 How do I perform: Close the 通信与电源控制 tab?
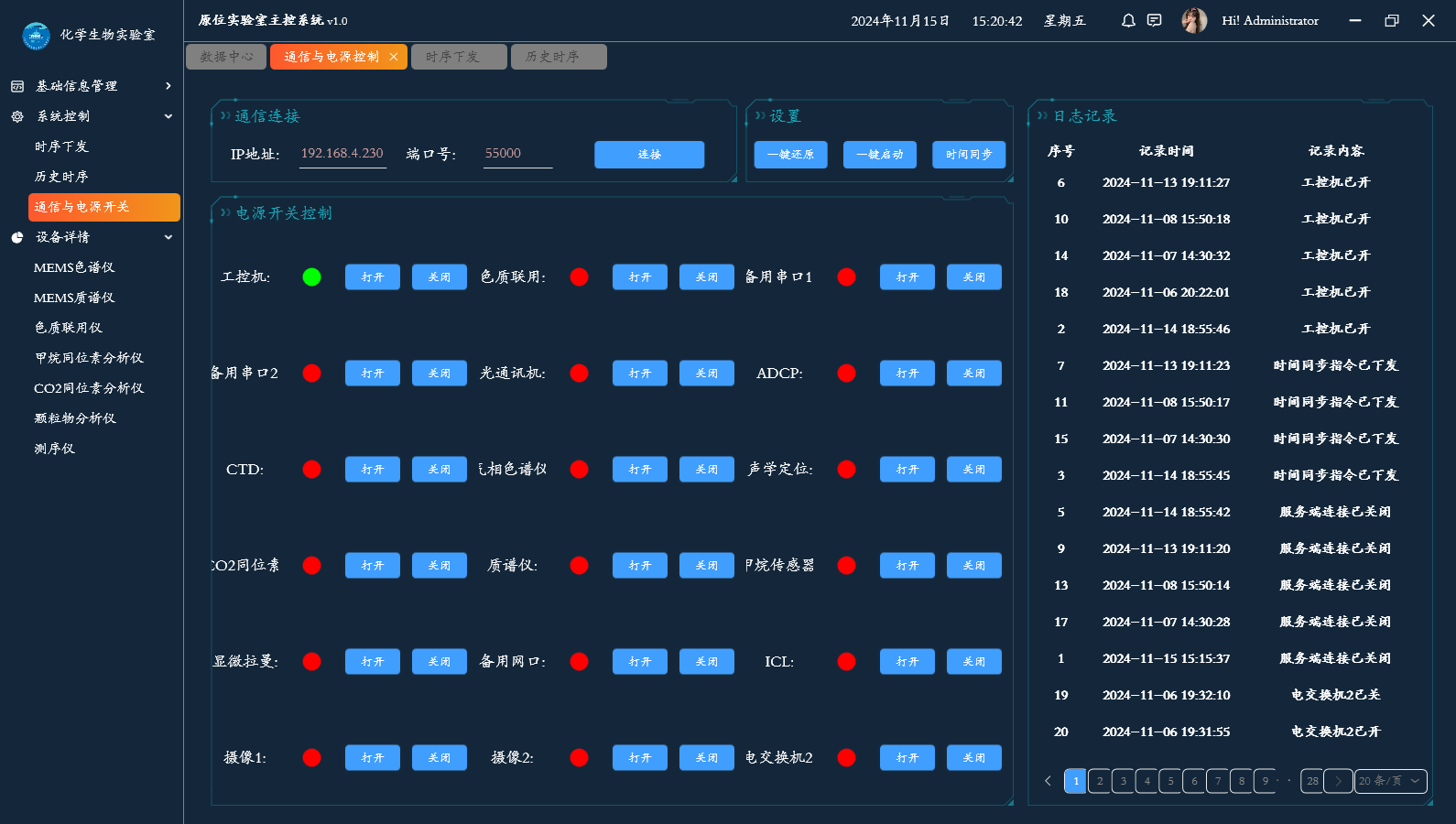(394, 57)
